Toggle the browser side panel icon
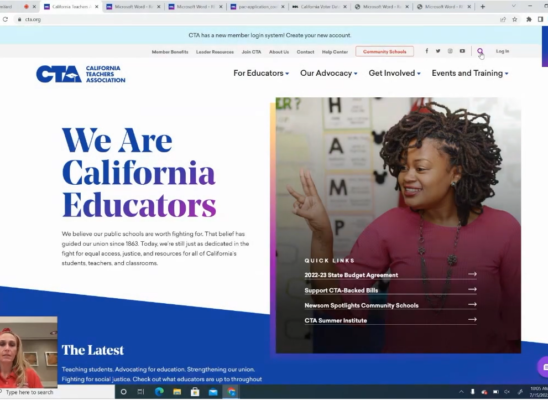Screen dimensions: 548x400 (x=541, y=20)
